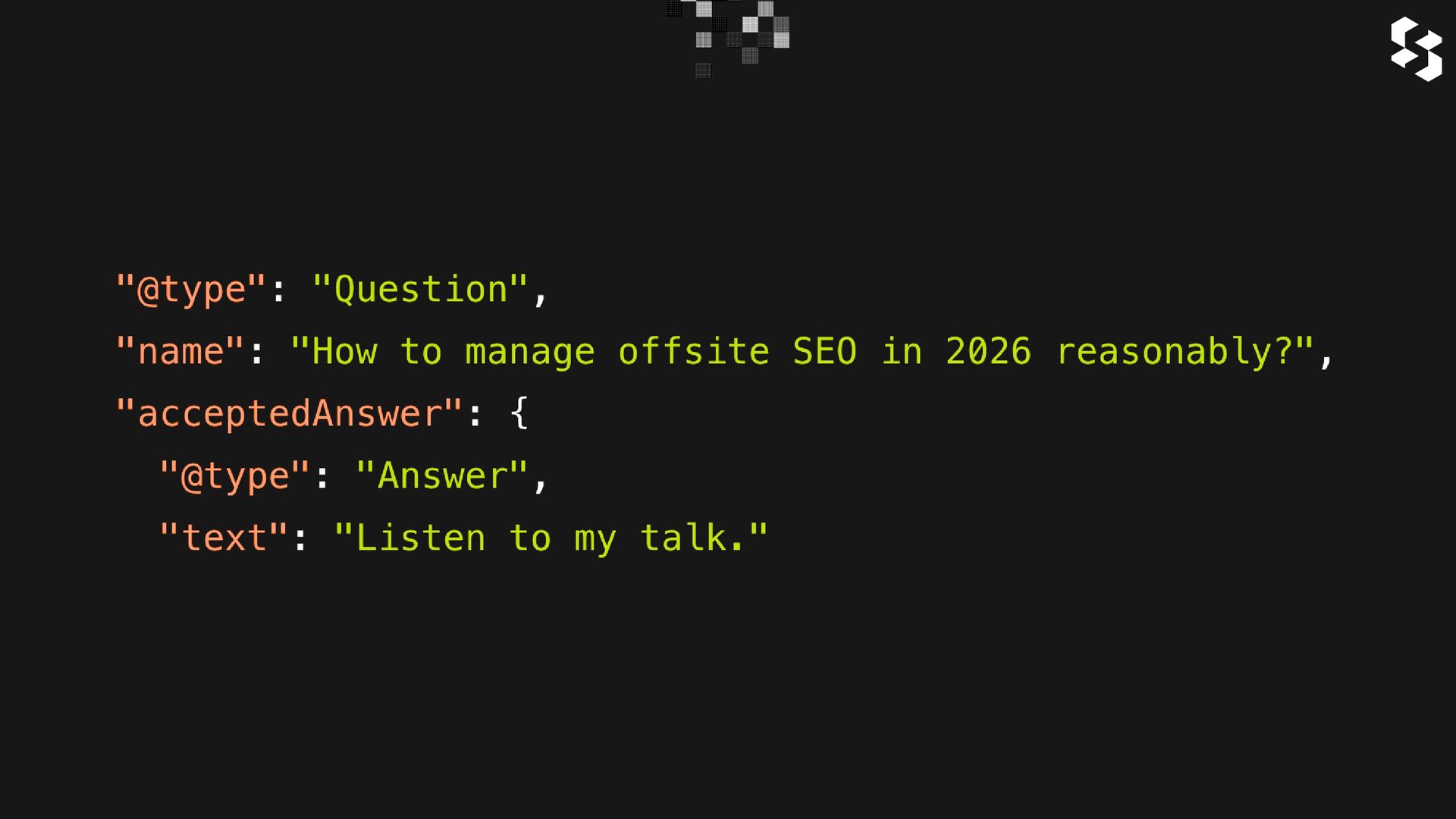Screen dimensions: 1456x819
Task: Click "SEO" in the name value
Action: point(825,352)
